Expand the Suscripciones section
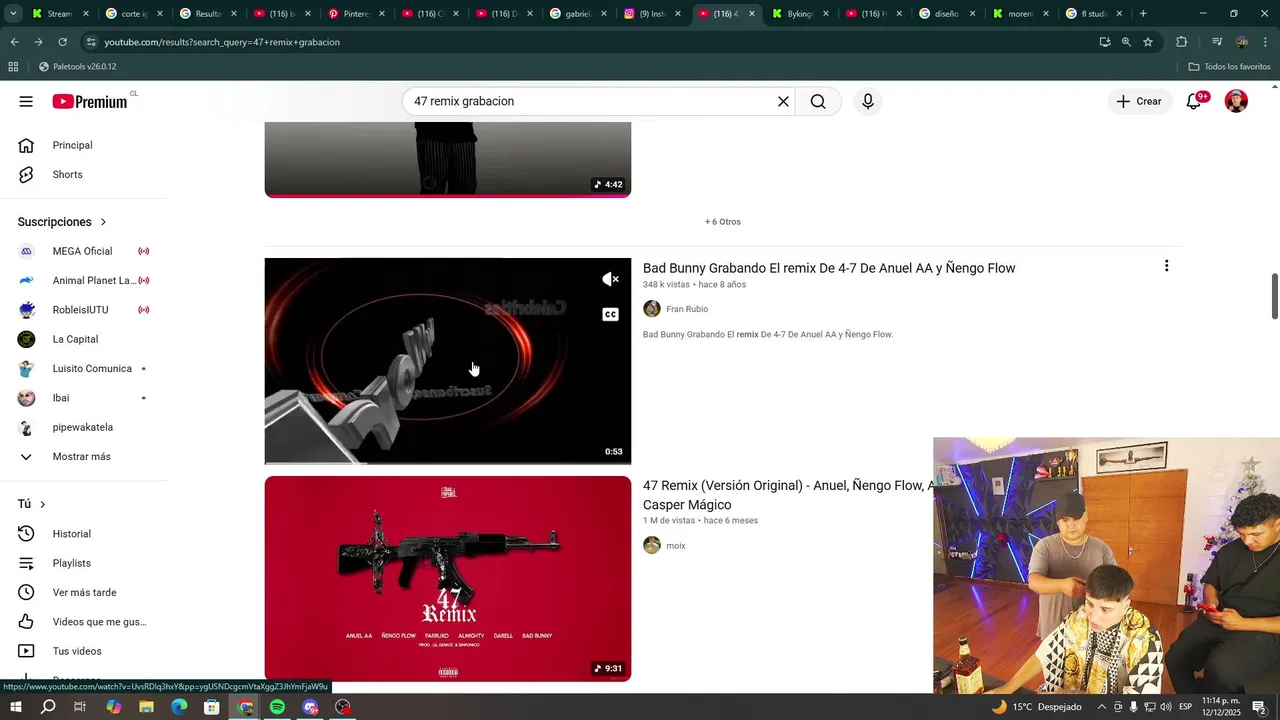 62,222
